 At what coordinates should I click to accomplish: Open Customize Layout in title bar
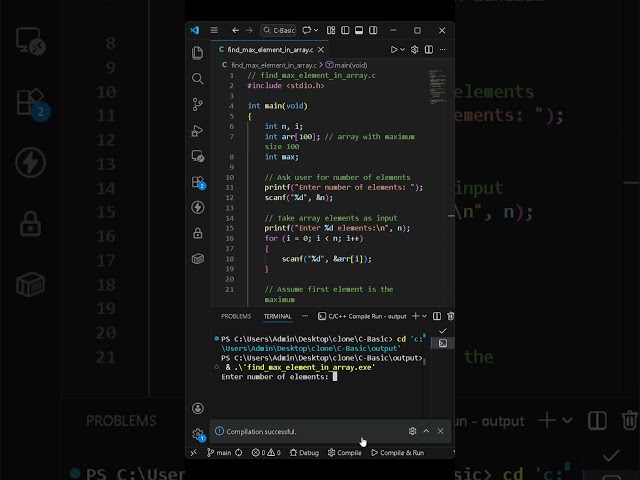point(331,30)
